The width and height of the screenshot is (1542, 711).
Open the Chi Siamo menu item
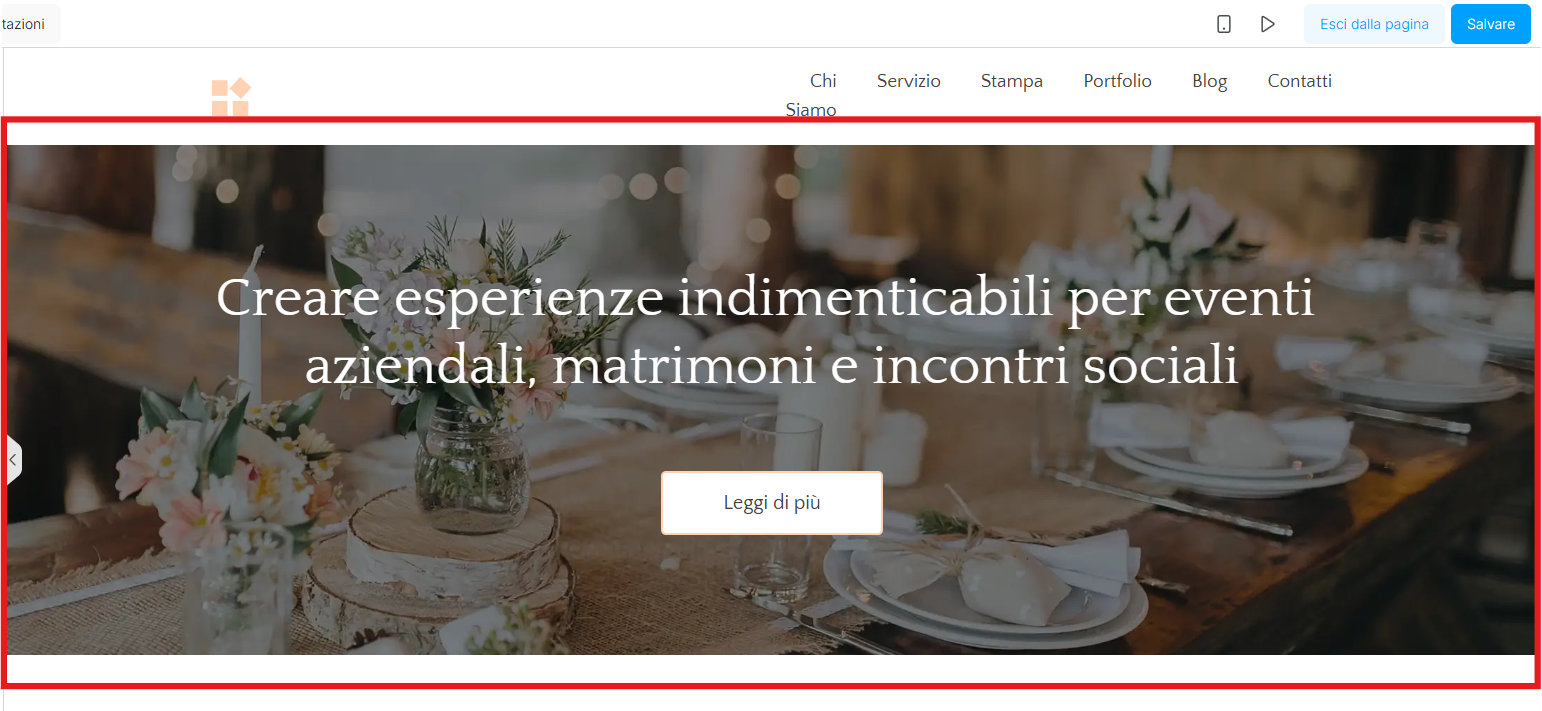click(x=812, y=95)
